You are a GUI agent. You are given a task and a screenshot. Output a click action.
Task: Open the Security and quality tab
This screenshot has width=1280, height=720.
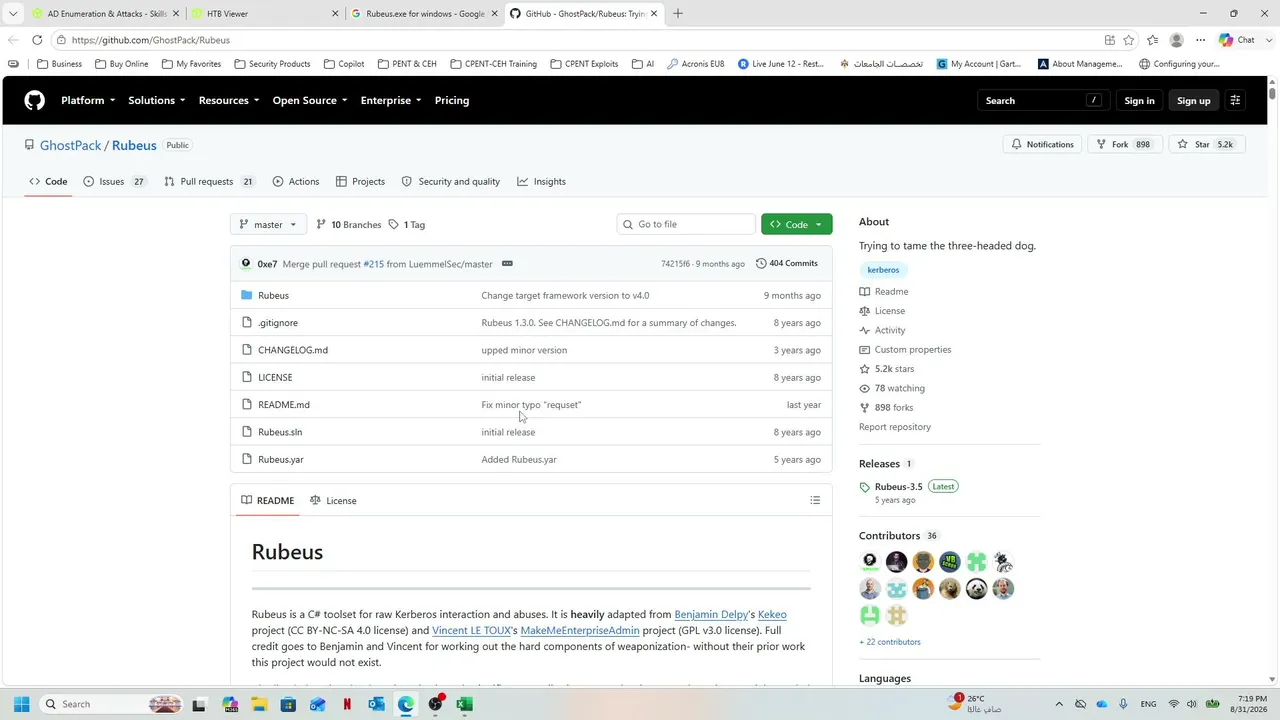(451, 182)
